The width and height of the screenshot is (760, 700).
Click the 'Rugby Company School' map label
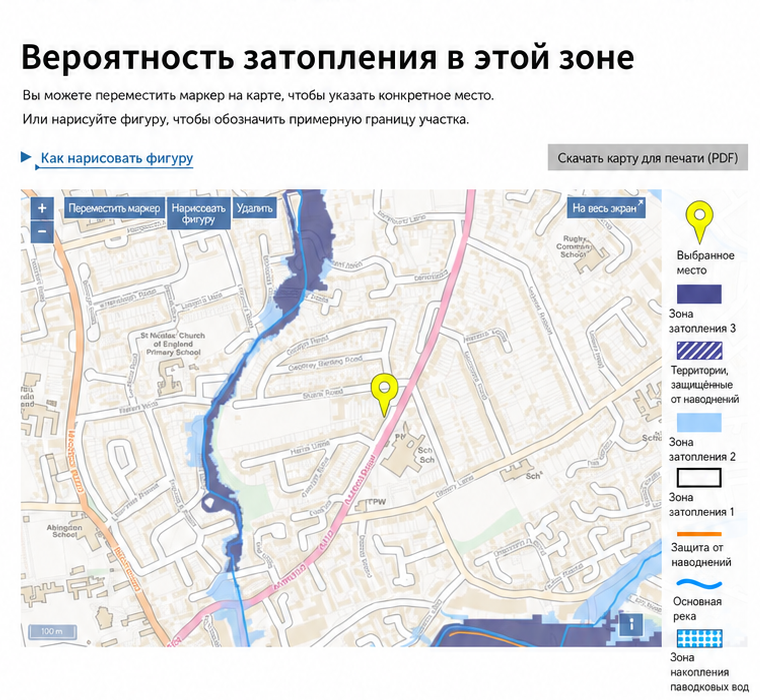(575, 246)
